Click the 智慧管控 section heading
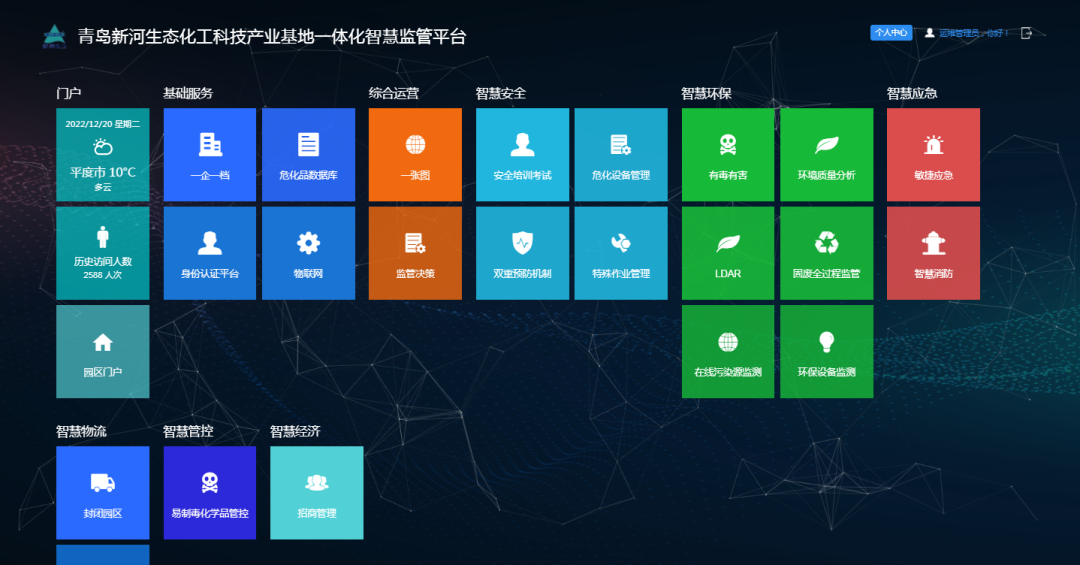1080x565 pixels. tap(188, 431)
